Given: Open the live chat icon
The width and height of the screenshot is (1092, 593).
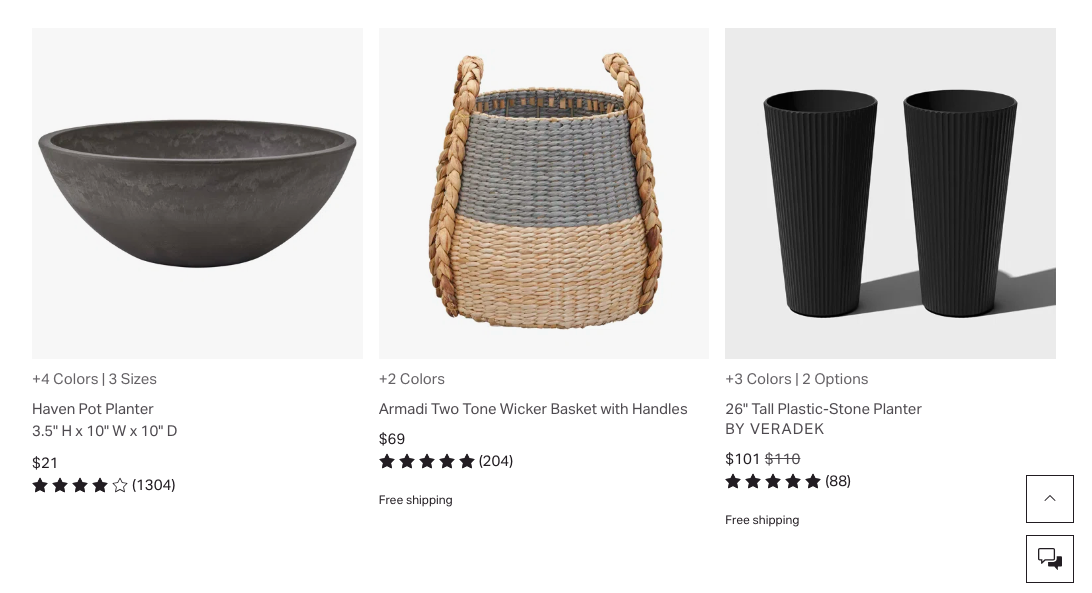Looking at the screenshot, I should point(1049,558).
